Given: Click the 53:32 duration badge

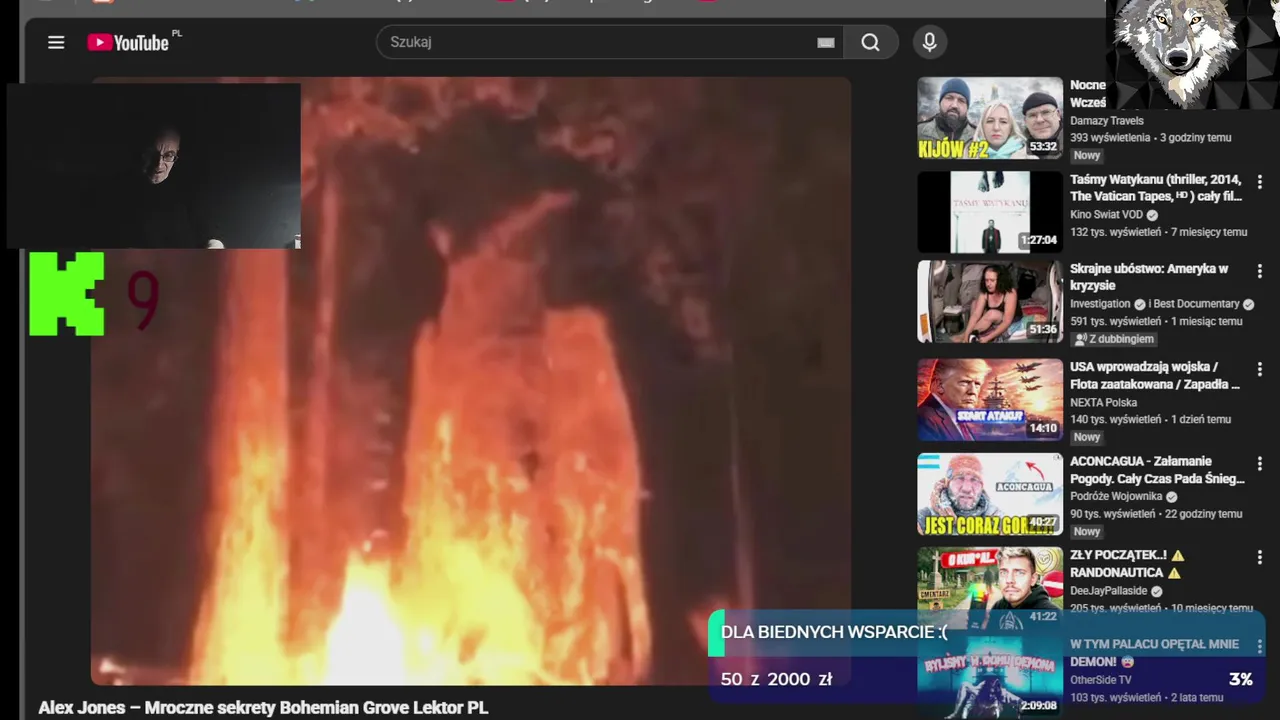Looking at the screenshot, I should click(1043, 147).
